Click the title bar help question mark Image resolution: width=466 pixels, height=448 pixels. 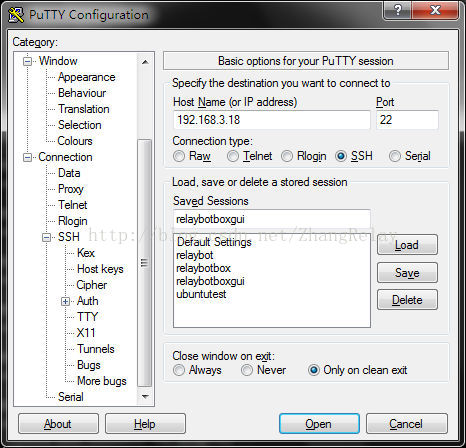398,10
